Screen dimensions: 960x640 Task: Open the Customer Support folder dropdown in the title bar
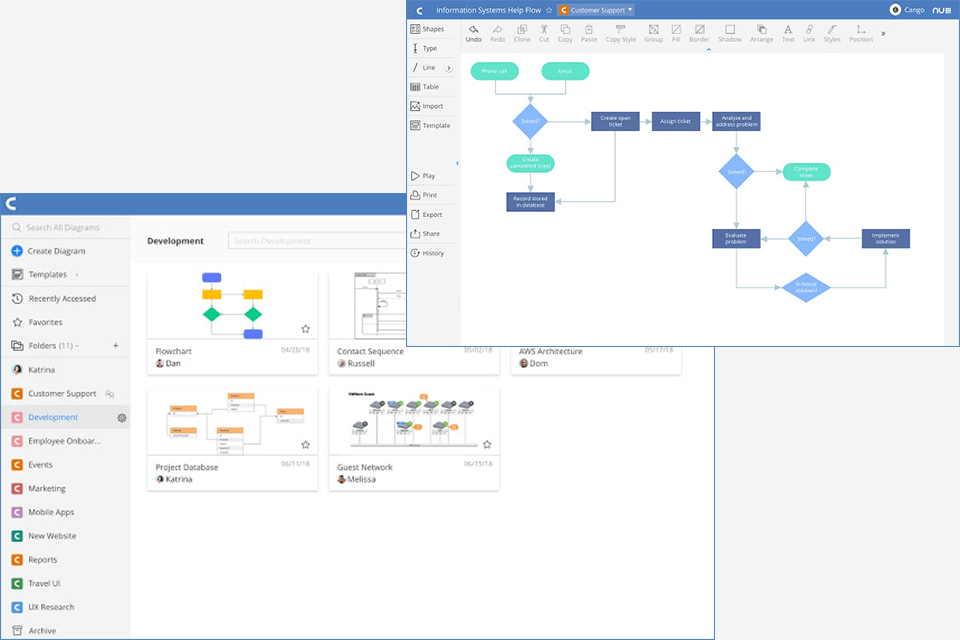(596, 10)
